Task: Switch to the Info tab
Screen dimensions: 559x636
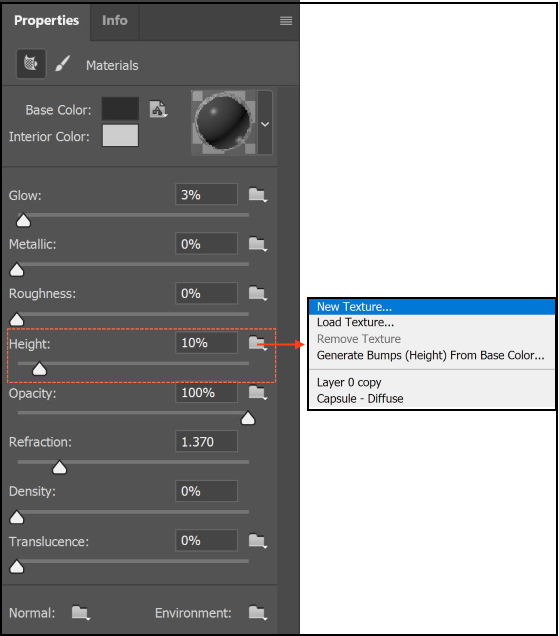Action: click(x=114, y=20)
